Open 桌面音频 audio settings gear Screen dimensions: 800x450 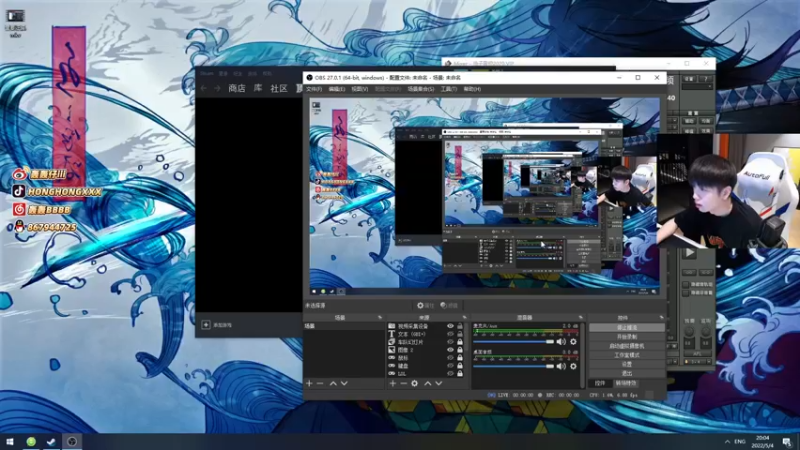click(x=573, y=366)
